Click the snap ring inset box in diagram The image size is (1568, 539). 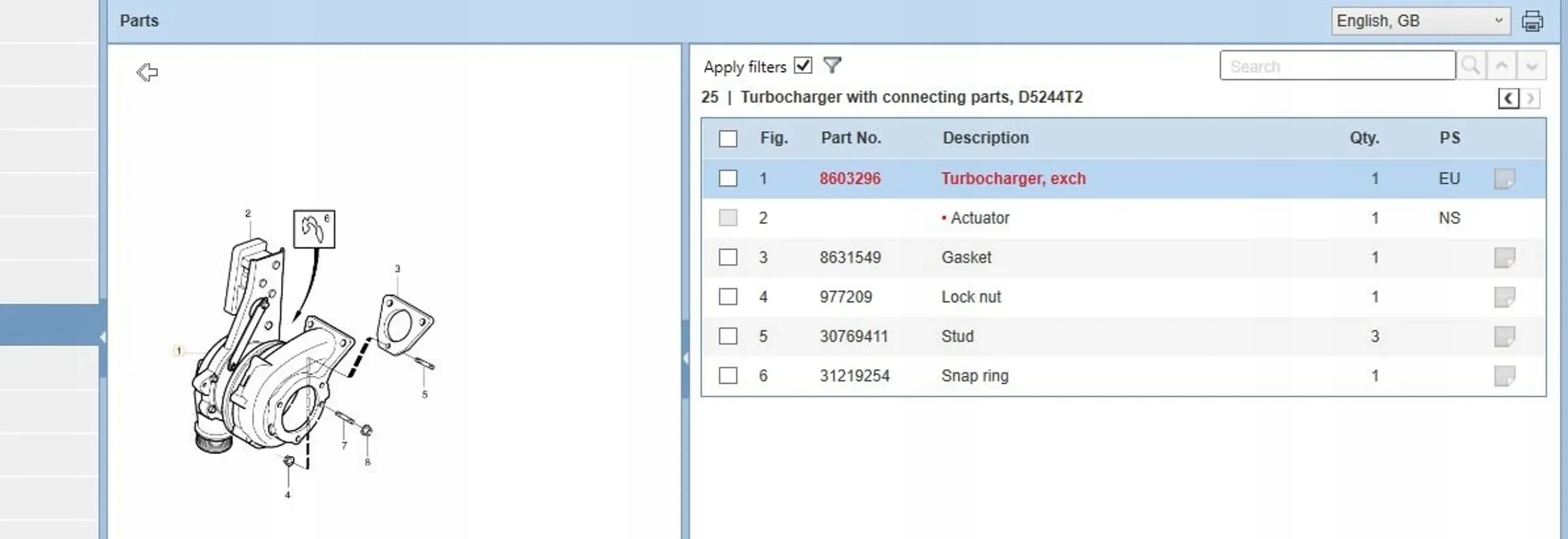(x=314, y=229)
